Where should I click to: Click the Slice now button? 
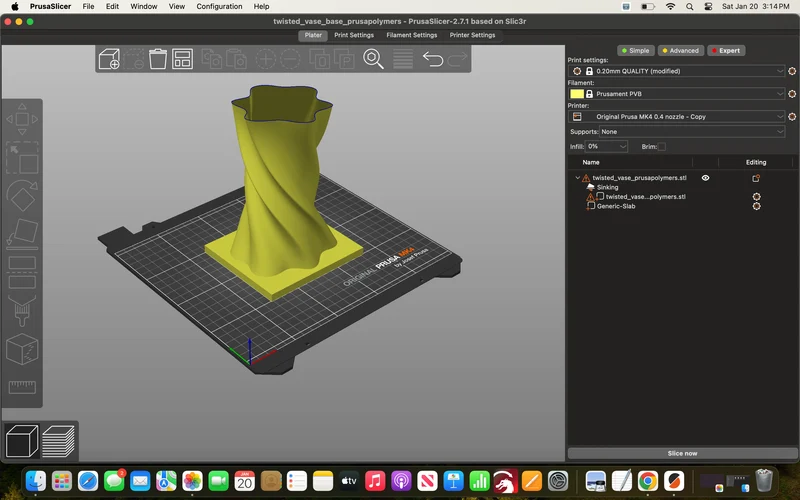tap(682, 453)
